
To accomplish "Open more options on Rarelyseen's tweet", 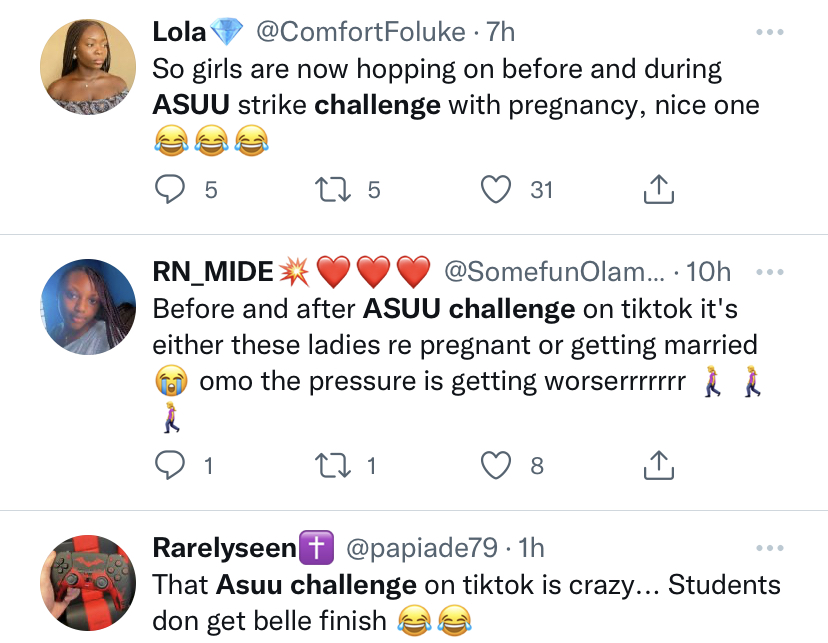I will [769, 548].
